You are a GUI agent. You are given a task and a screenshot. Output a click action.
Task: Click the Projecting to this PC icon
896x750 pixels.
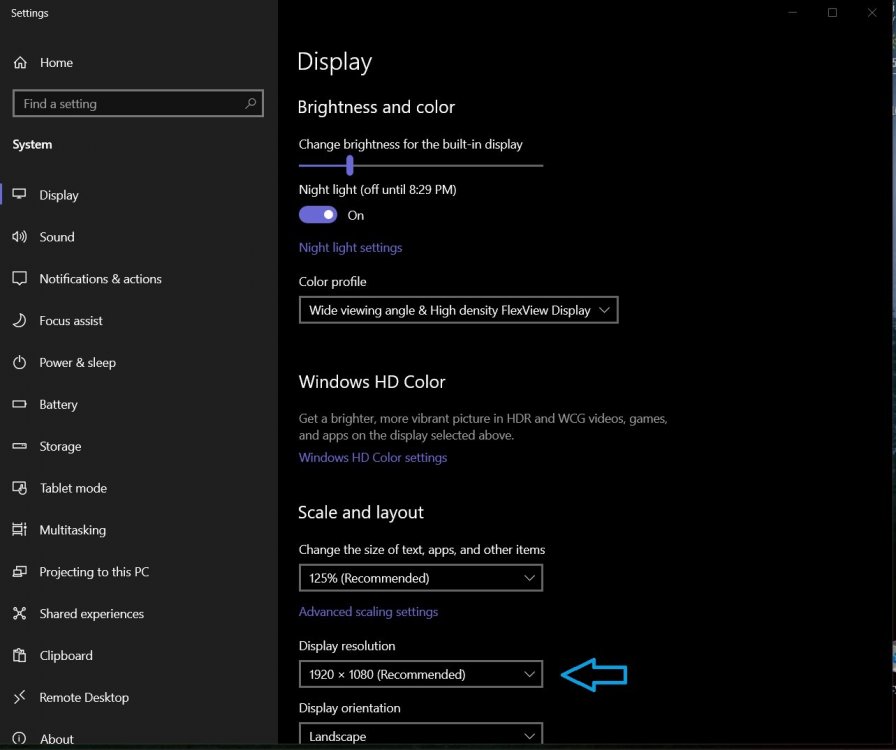click(x=19, y=571)
